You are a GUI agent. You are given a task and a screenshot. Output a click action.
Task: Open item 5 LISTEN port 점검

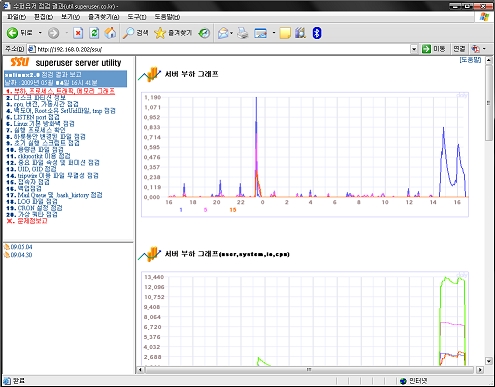coord(32,117)
